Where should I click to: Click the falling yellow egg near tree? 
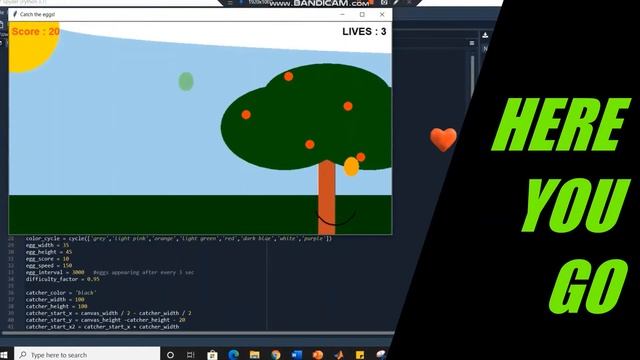coord(351,167)
